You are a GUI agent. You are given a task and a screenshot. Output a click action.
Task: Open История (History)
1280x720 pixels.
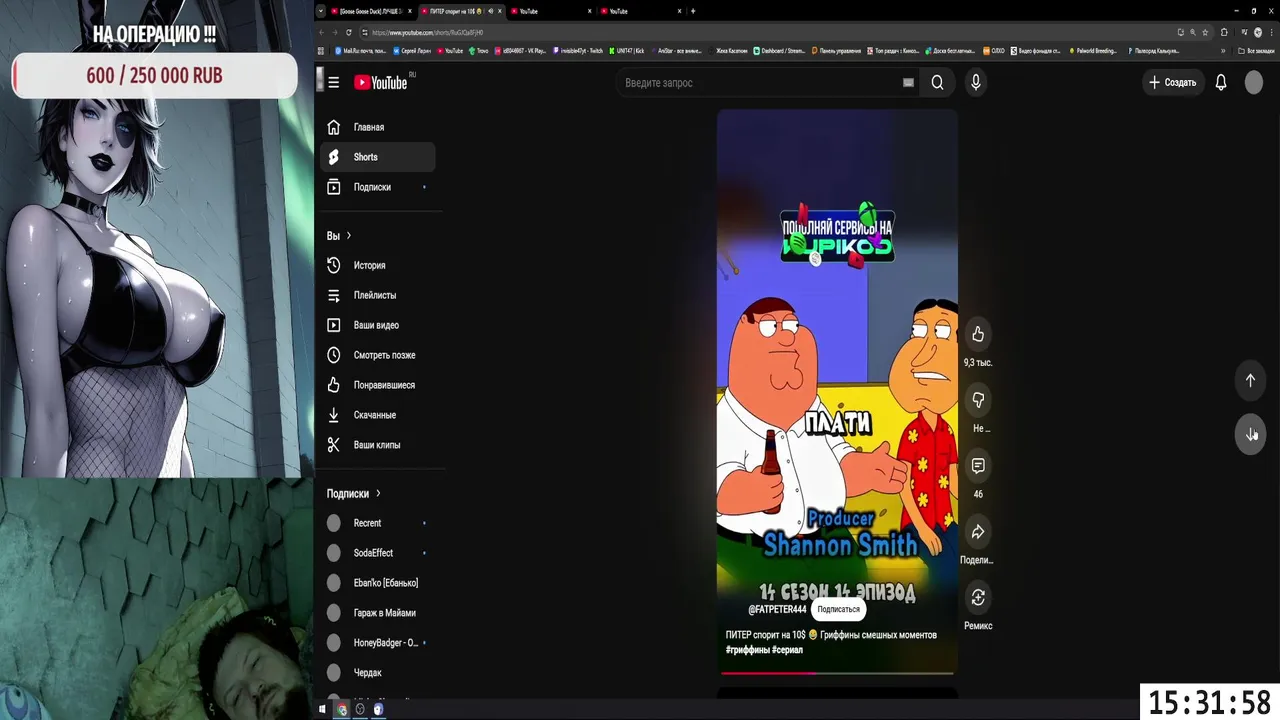(378, 265)
